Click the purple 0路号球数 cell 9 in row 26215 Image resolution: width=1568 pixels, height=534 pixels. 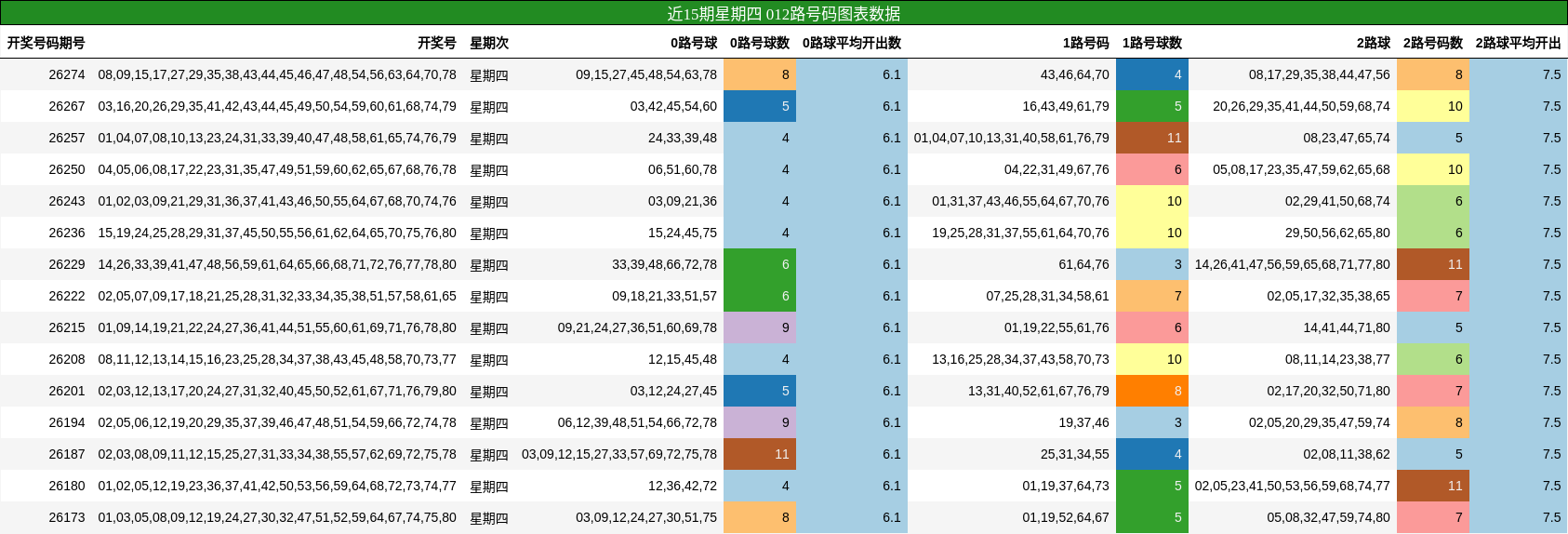760,327
